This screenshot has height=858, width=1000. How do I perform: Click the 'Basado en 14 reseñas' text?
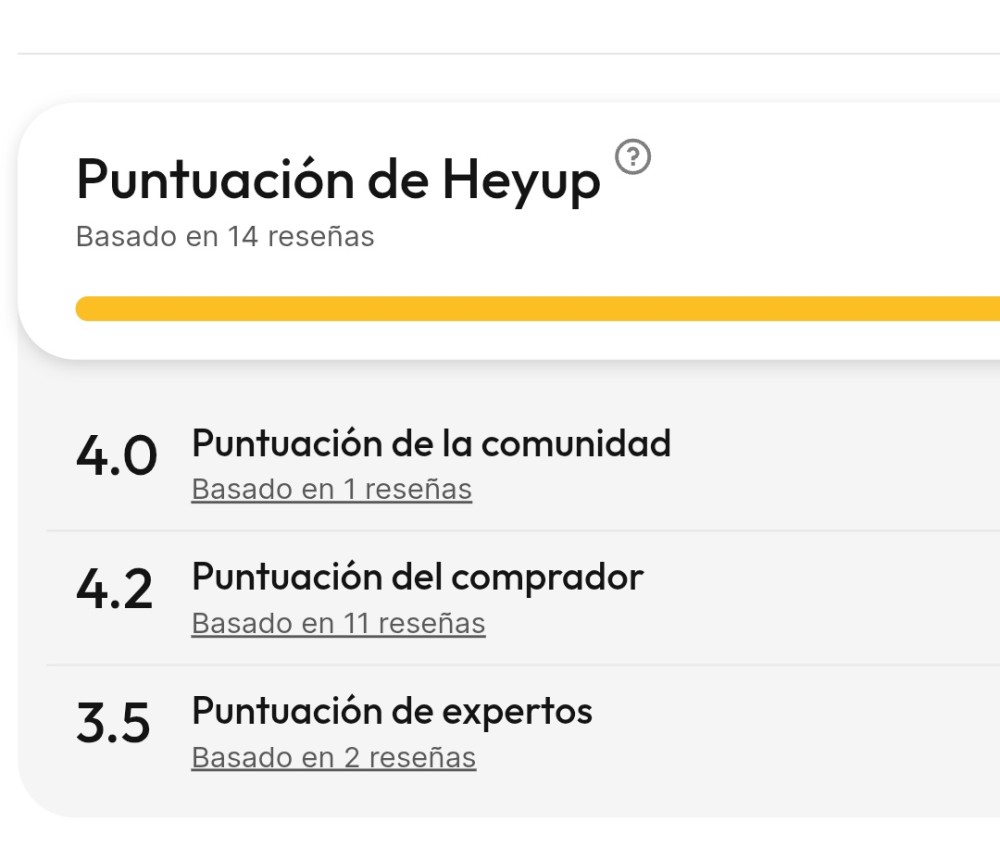click(x=225, y=237)
